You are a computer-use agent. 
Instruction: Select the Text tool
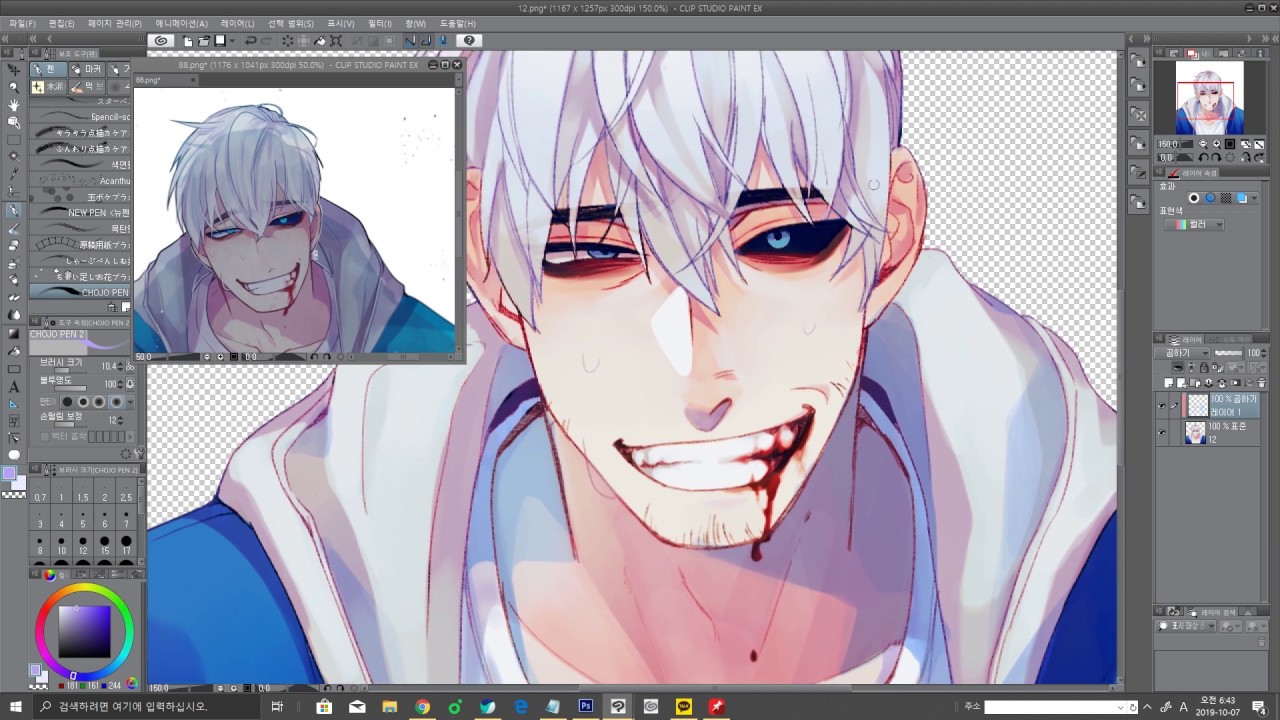coord(14,387)
